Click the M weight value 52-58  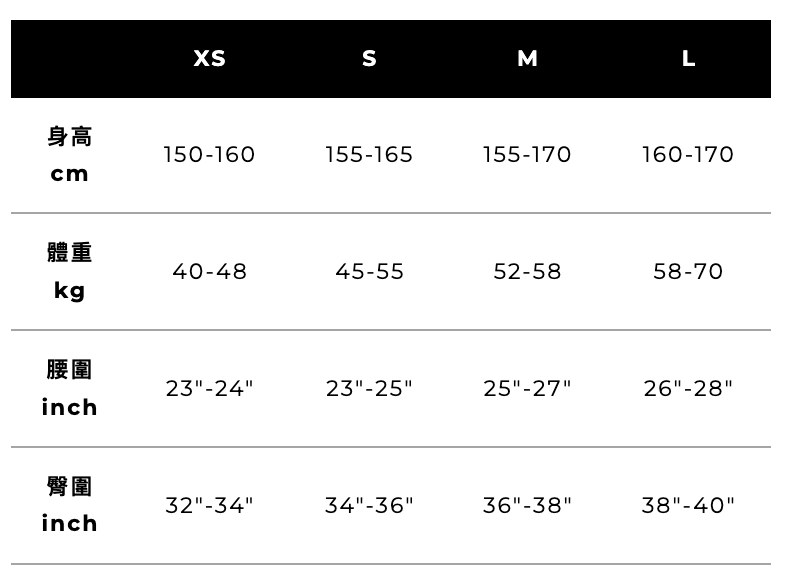click(527, 272)
